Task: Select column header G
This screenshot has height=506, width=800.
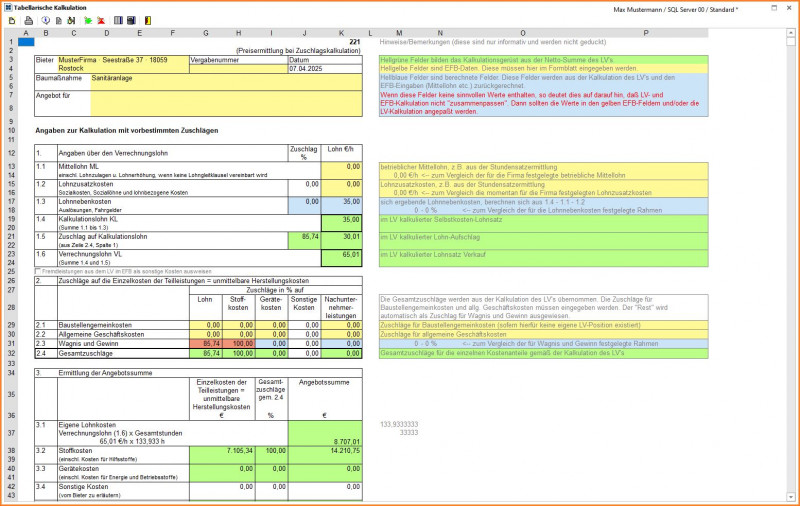Action: (x=206, y=33)
